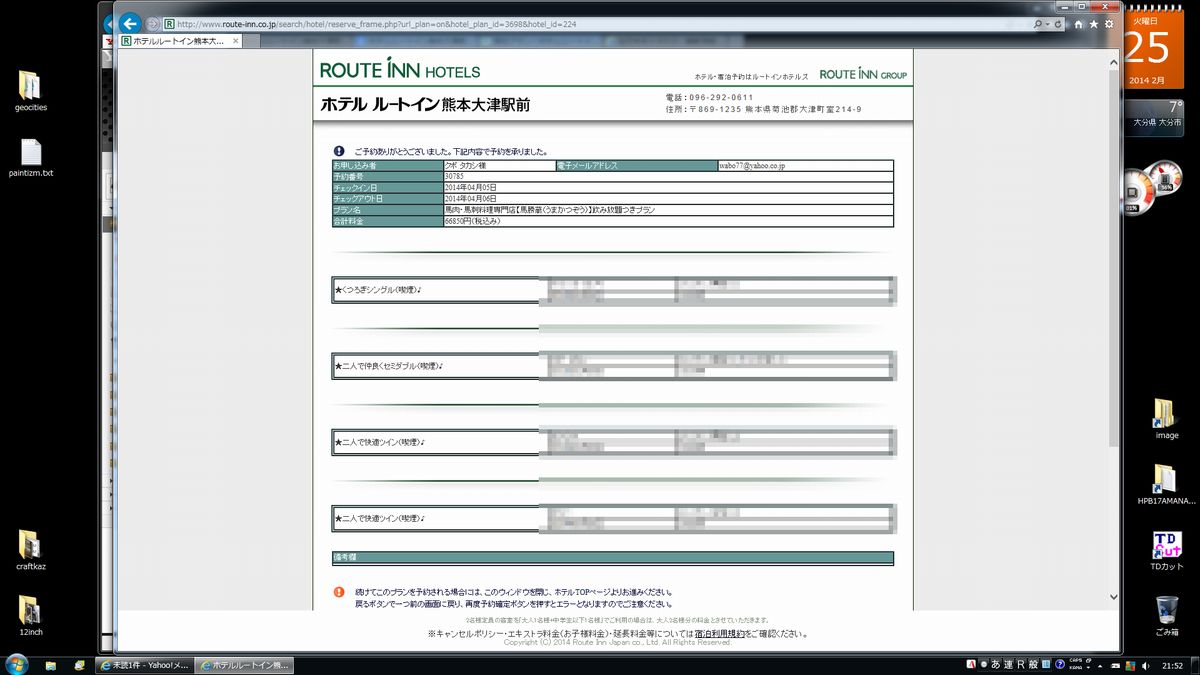Select the 12inch desktop folder icon
Image resolution: width=1200 pixels, height=675 pixels.
(x=31, y=616)
